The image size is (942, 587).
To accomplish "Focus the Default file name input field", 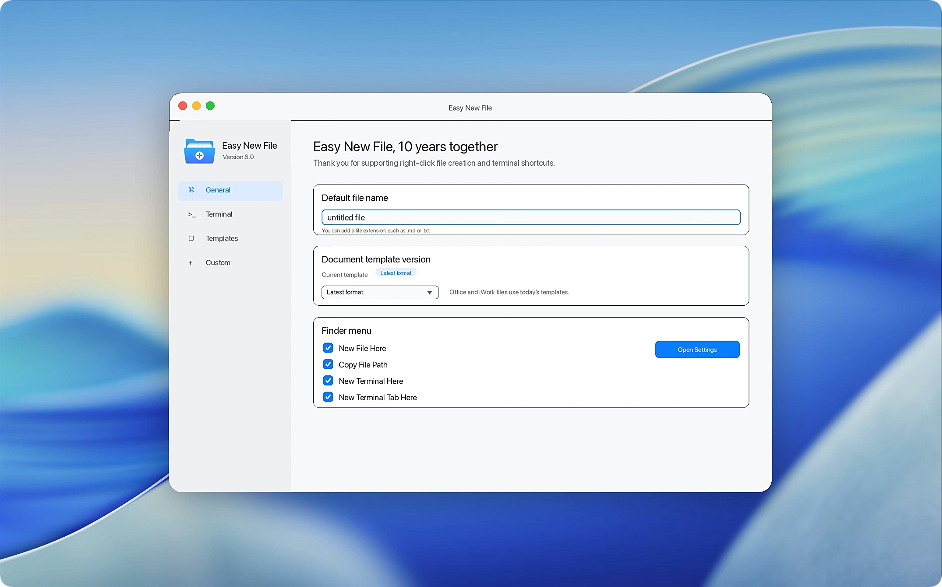I will pyautogui.click(x=530, y=217).
